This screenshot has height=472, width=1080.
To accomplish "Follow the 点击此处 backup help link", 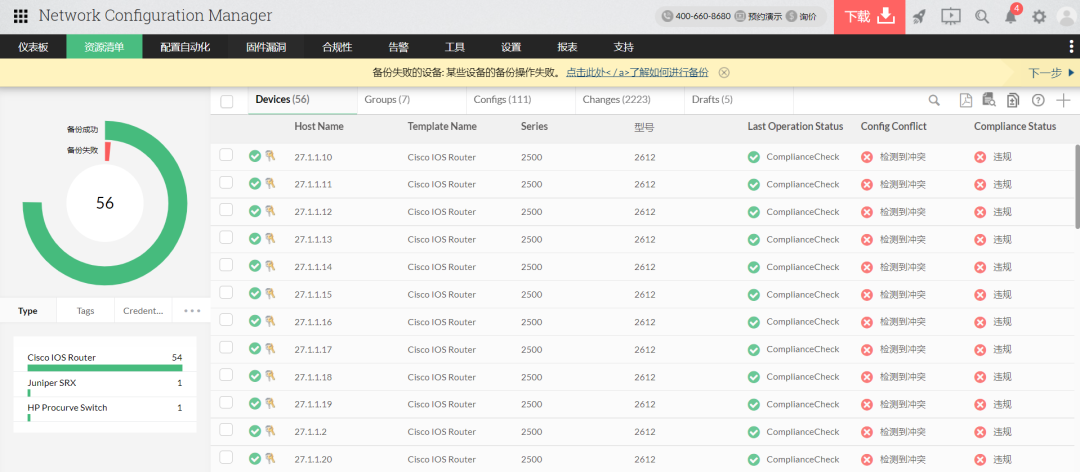I will click(x=636, y=72).
